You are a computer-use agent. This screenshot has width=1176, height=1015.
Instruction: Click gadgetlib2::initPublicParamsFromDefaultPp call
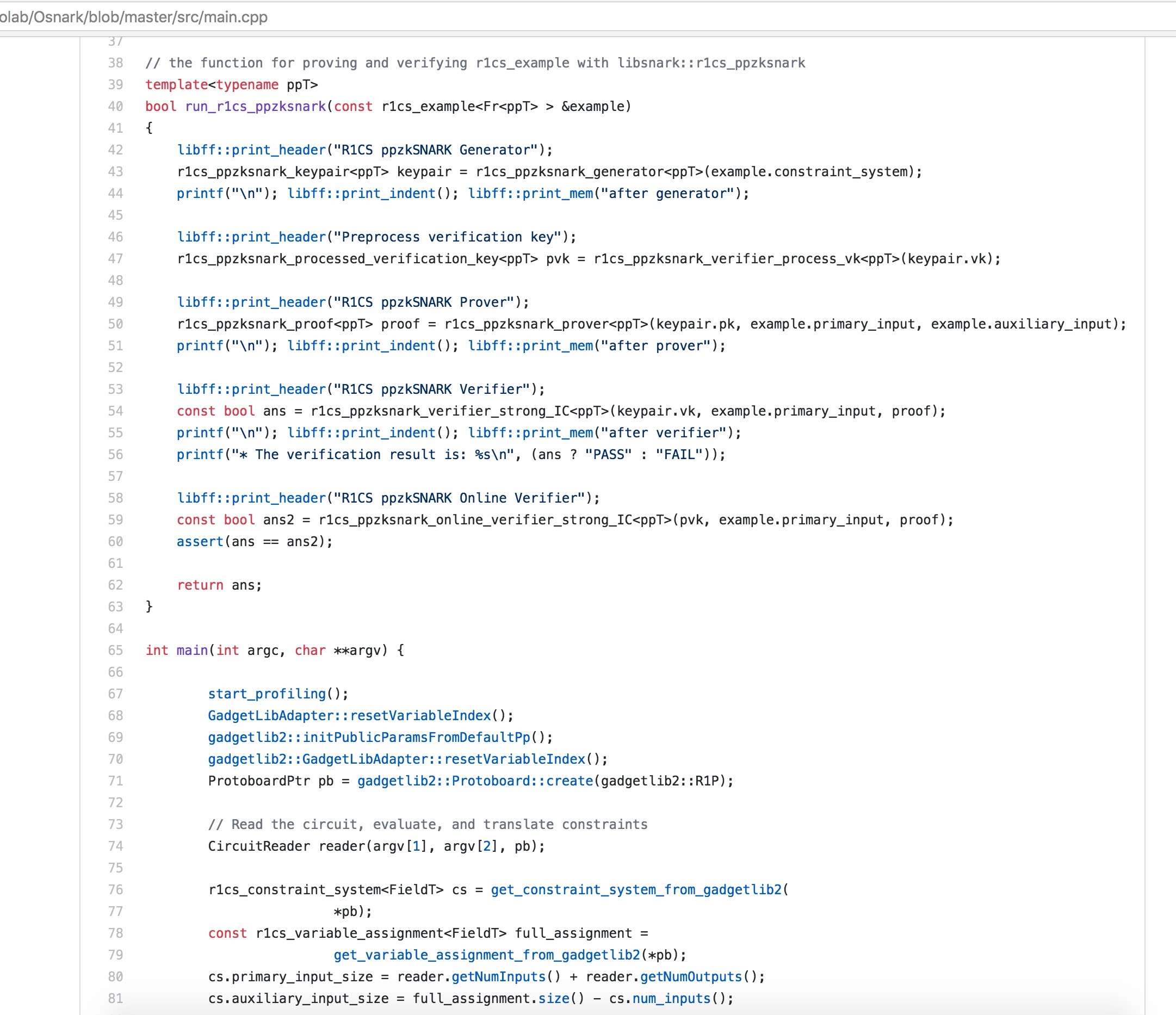pos(369,738)
